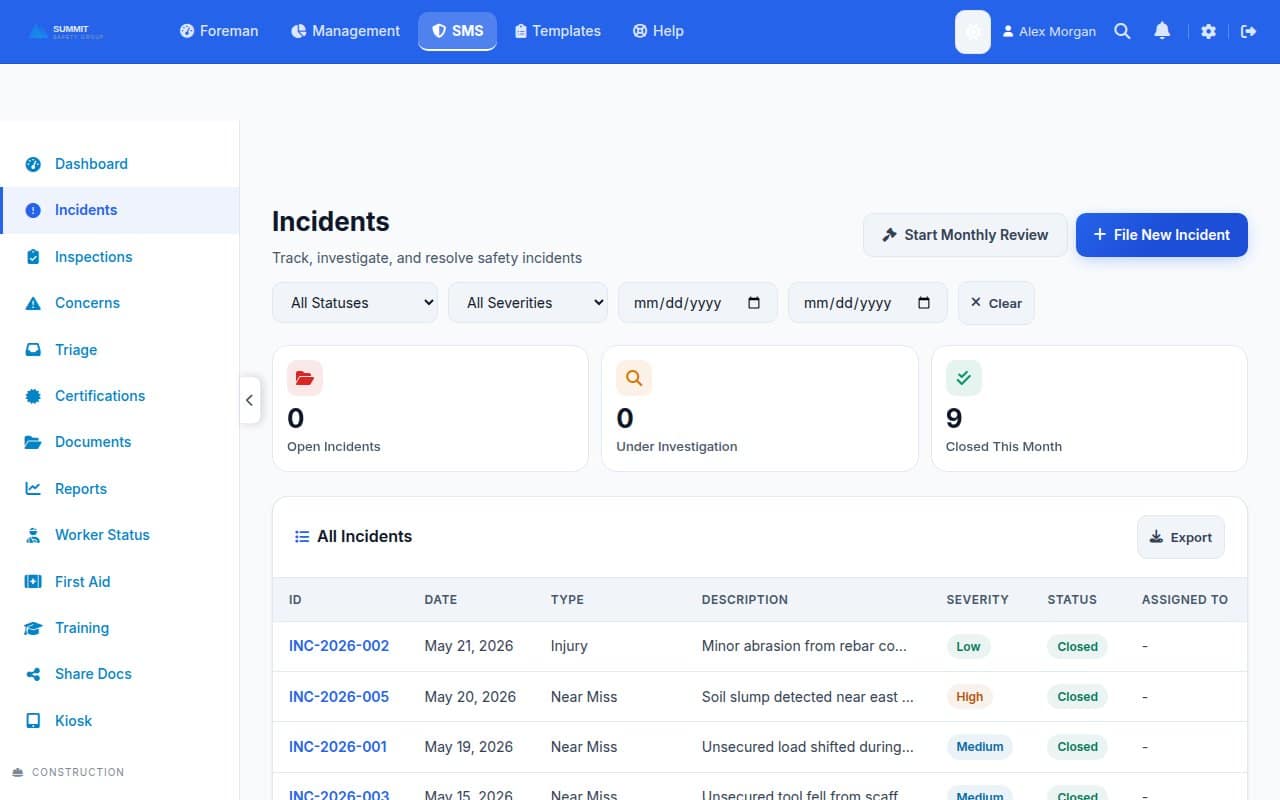1280x800 pixels.
Task: Select the SMS tab
Action: pos(457,31)
